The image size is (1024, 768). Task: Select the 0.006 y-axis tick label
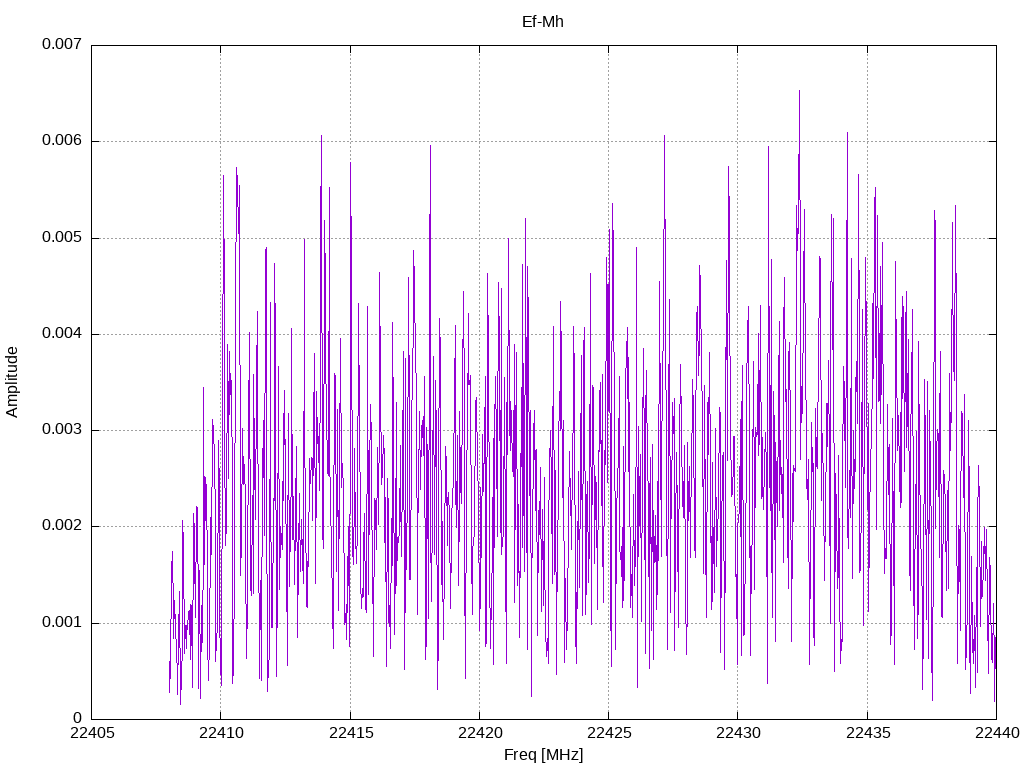tap(62, 140)
